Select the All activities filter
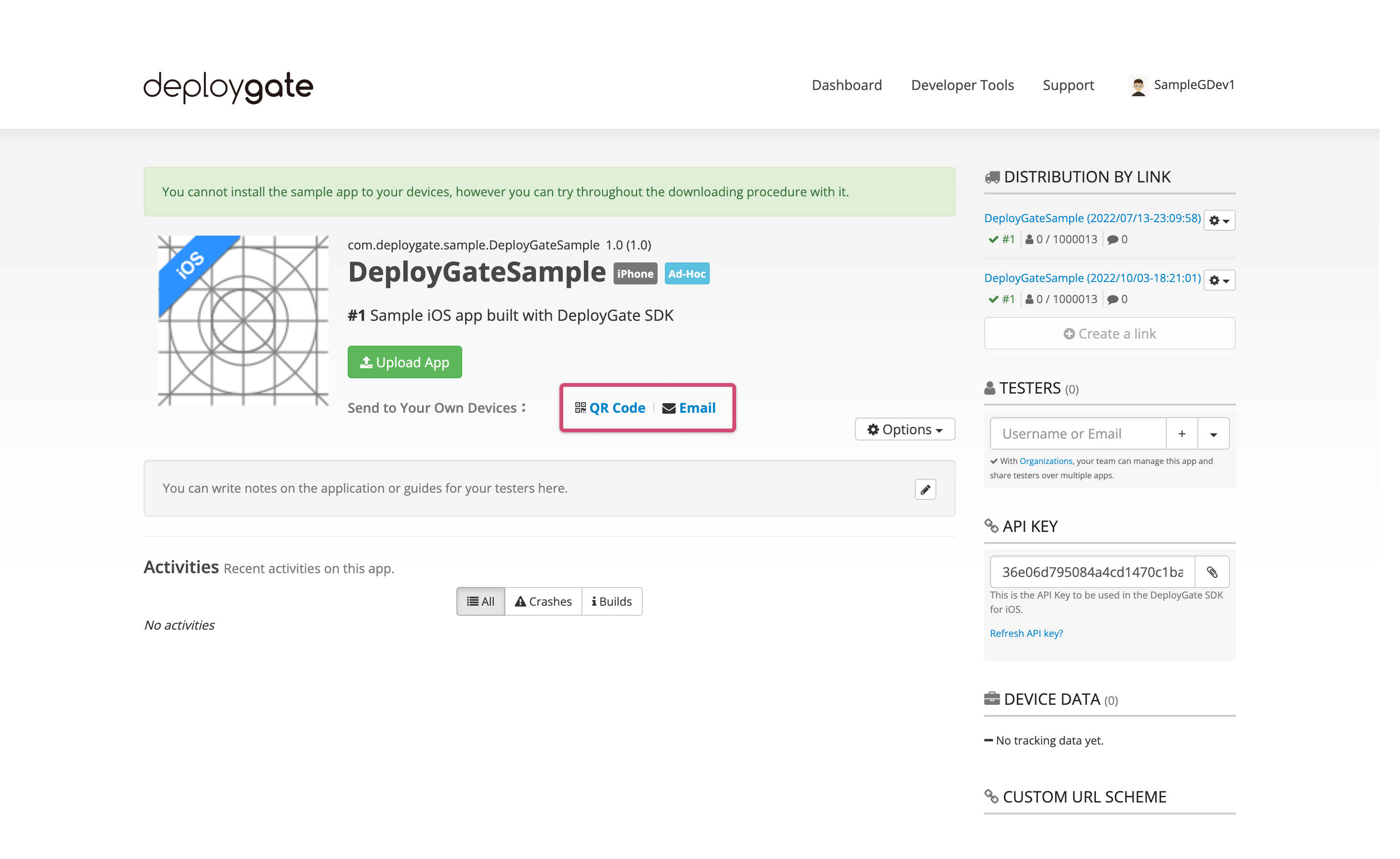 tap(480, 601)
